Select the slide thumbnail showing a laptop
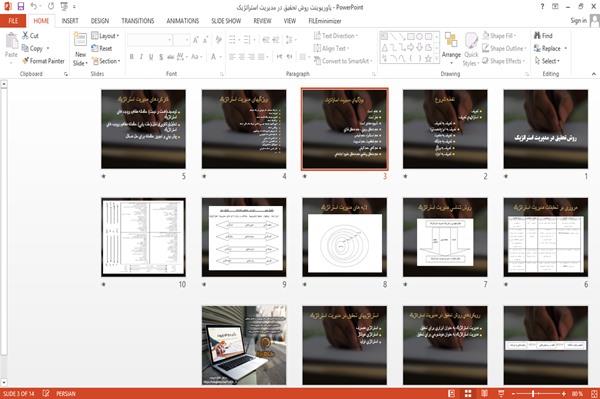 244,345
